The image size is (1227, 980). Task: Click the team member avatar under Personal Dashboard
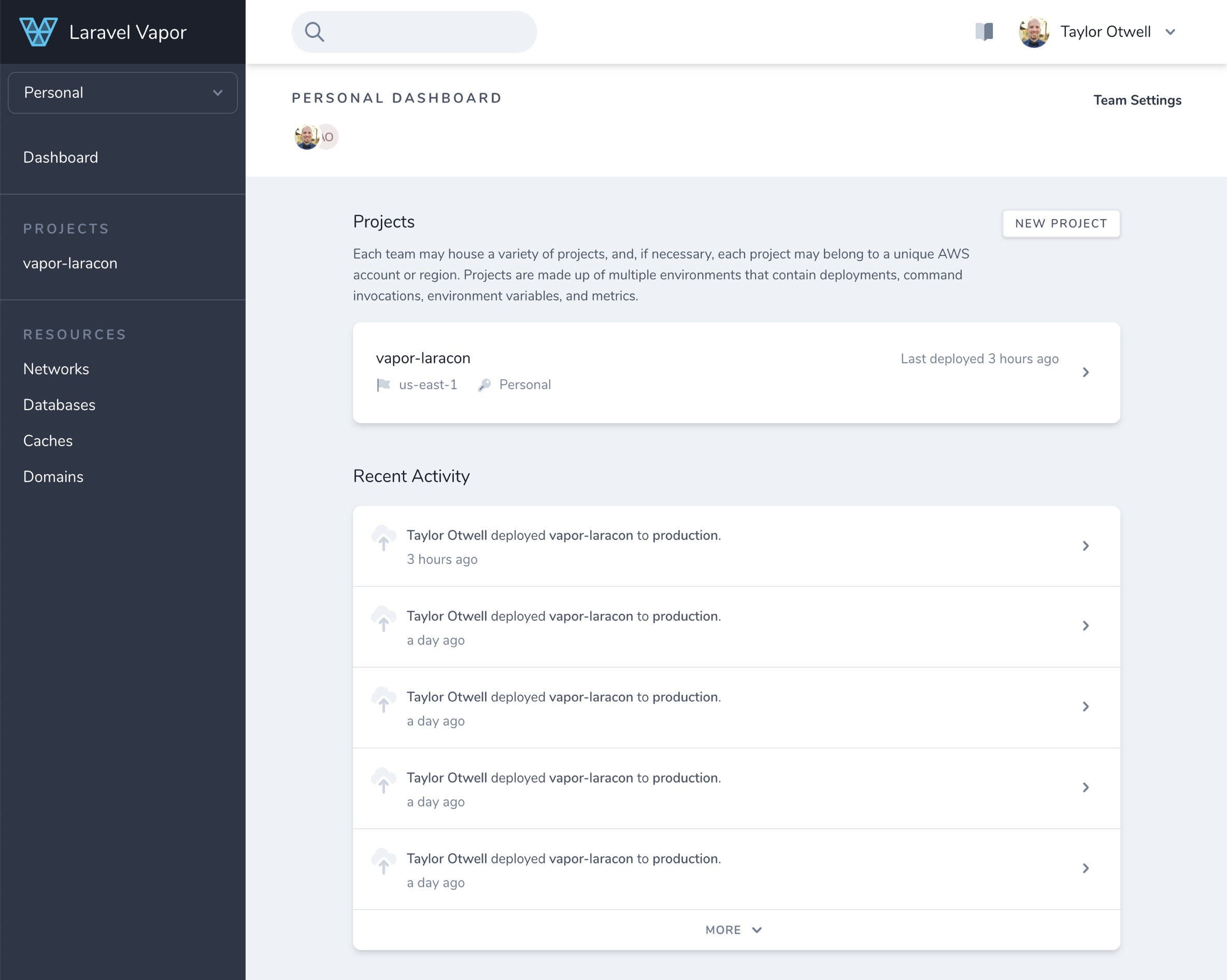tap(307, 137)
